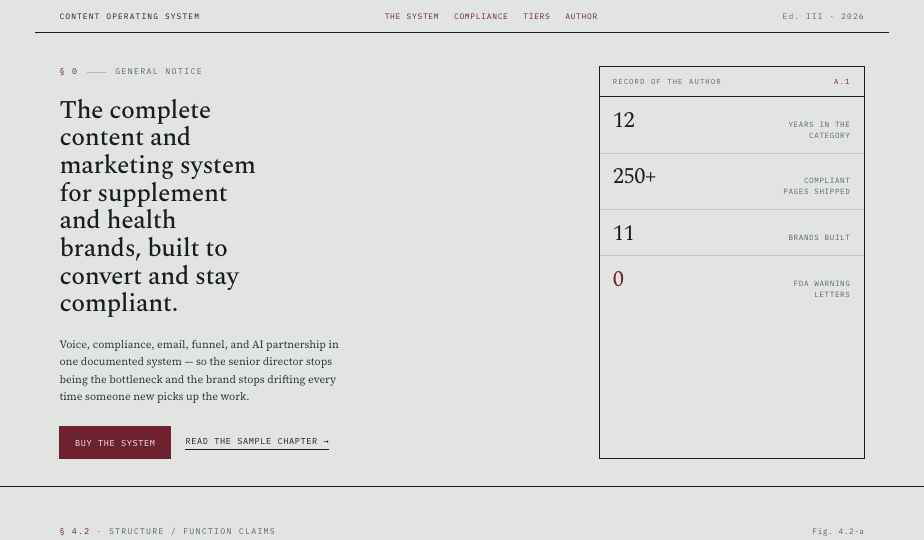The image size is (924, 540).
Task: Click the Fig. 4.2-a figure label
Action: (x=837, y=531)
